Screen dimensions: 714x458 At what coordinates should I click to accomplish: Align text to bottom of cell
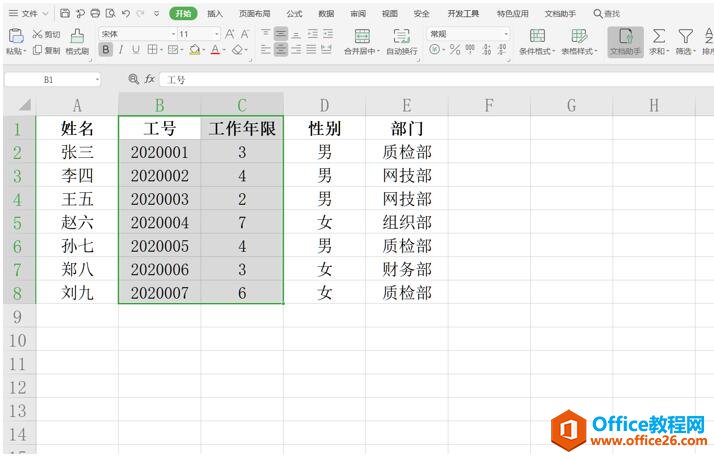296,34
